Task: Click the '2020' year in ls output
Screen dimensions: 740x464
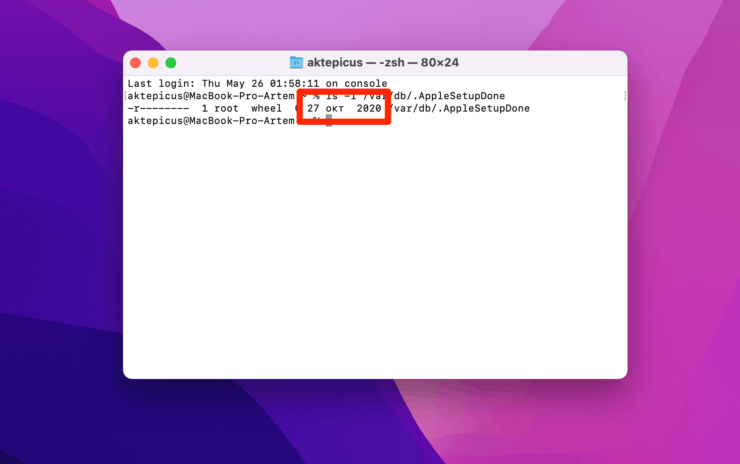Action: [369, 109]
